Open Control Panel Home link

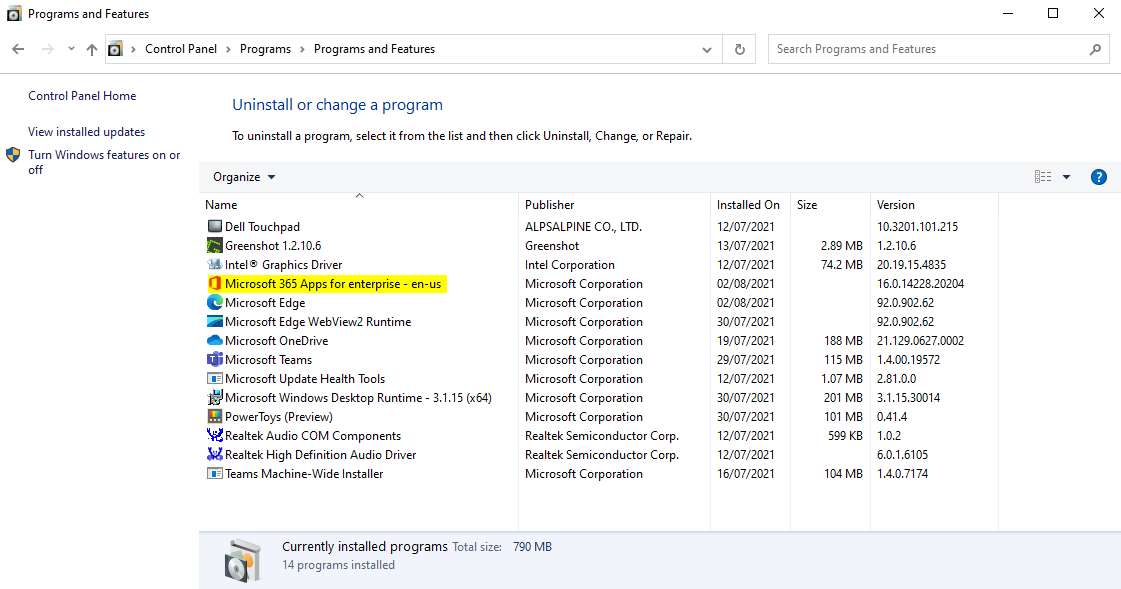click(x=82, y=96)
